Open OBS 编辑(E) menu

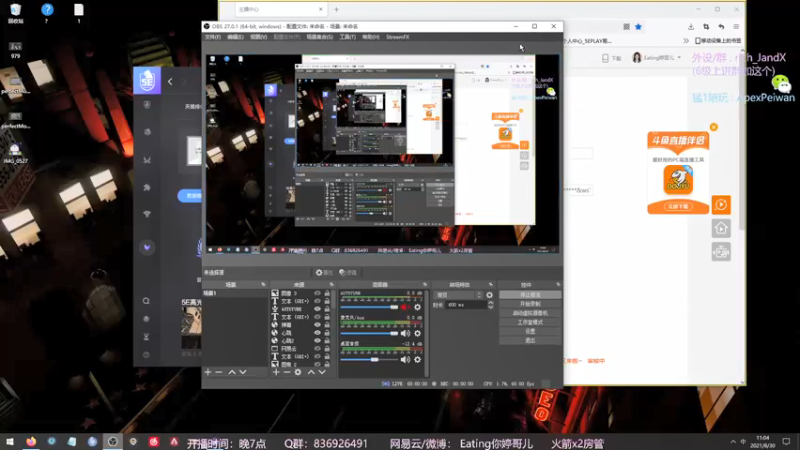click(x=235, y=37)
